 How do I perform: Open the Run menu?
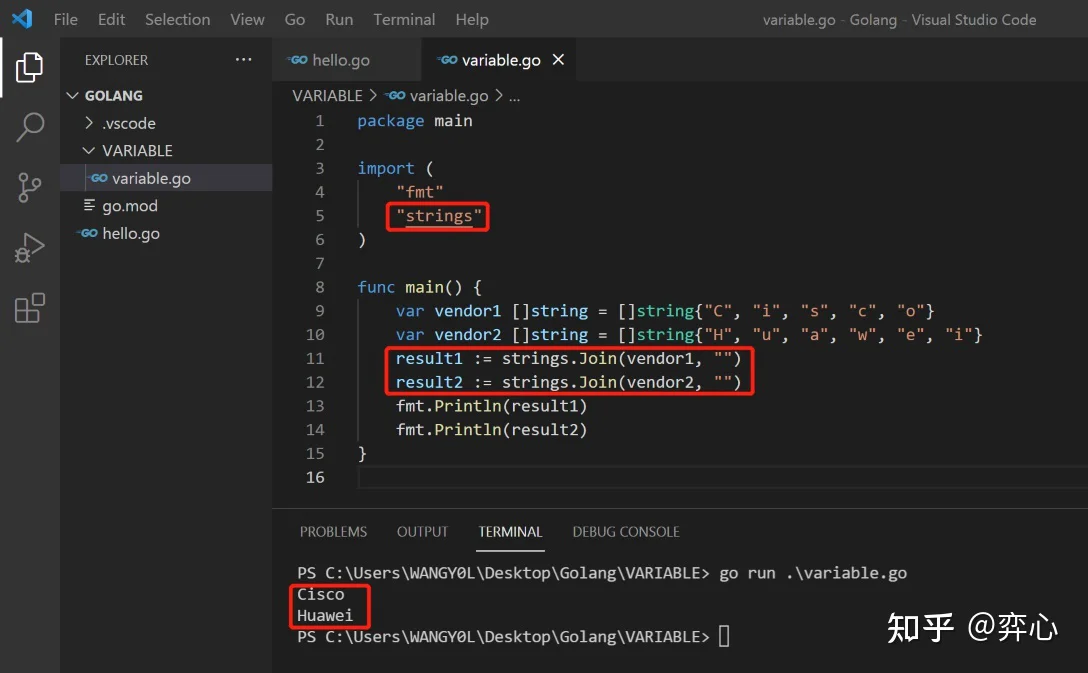tap(339, 19)
